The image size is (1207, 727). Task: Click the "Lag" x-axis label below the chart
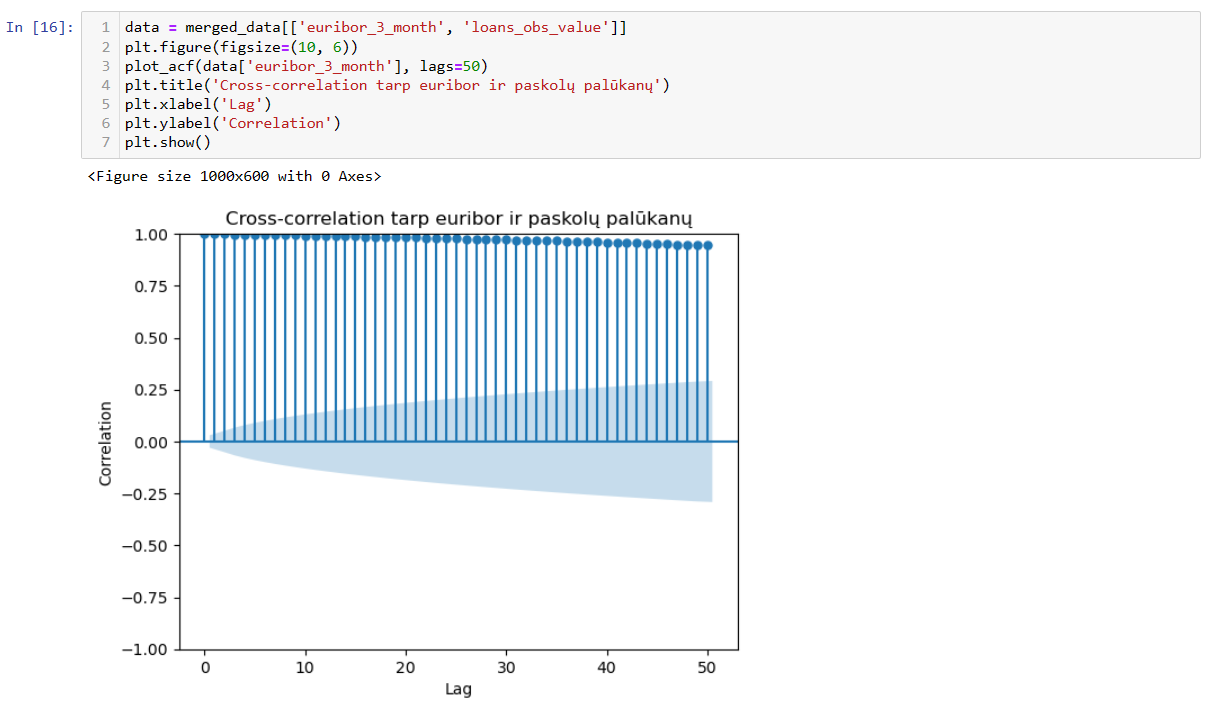pyautogui.click(x=459, y=689)
